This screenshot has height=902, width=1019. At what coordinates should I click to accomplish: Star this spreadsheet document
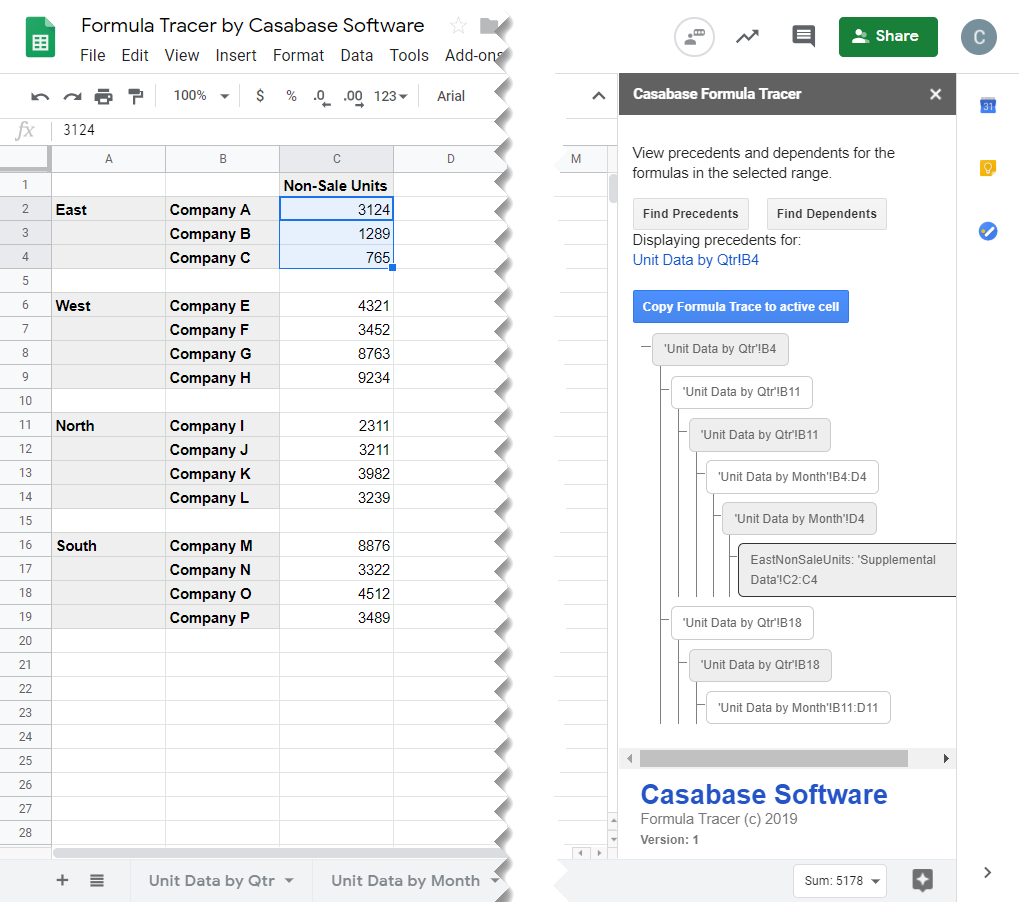click(458, 26)
